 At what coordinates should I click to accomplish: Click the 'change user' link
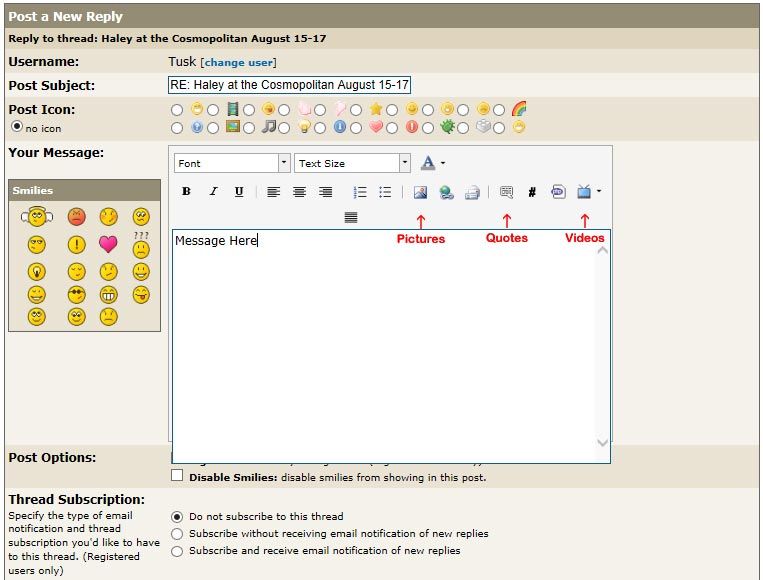coord(239,62)
